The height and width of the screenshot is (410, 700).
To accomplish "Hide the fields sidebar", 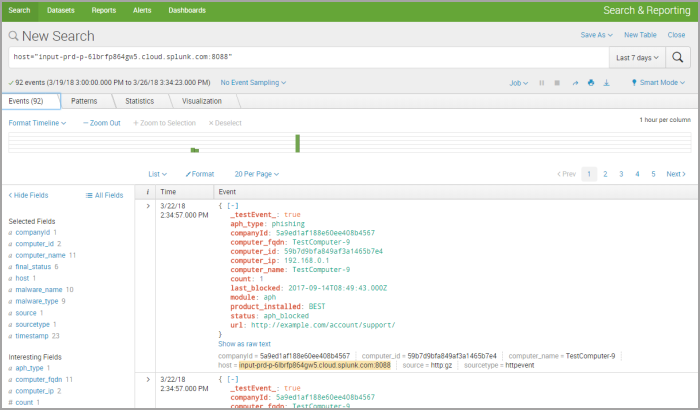I will tap(29, 195).
